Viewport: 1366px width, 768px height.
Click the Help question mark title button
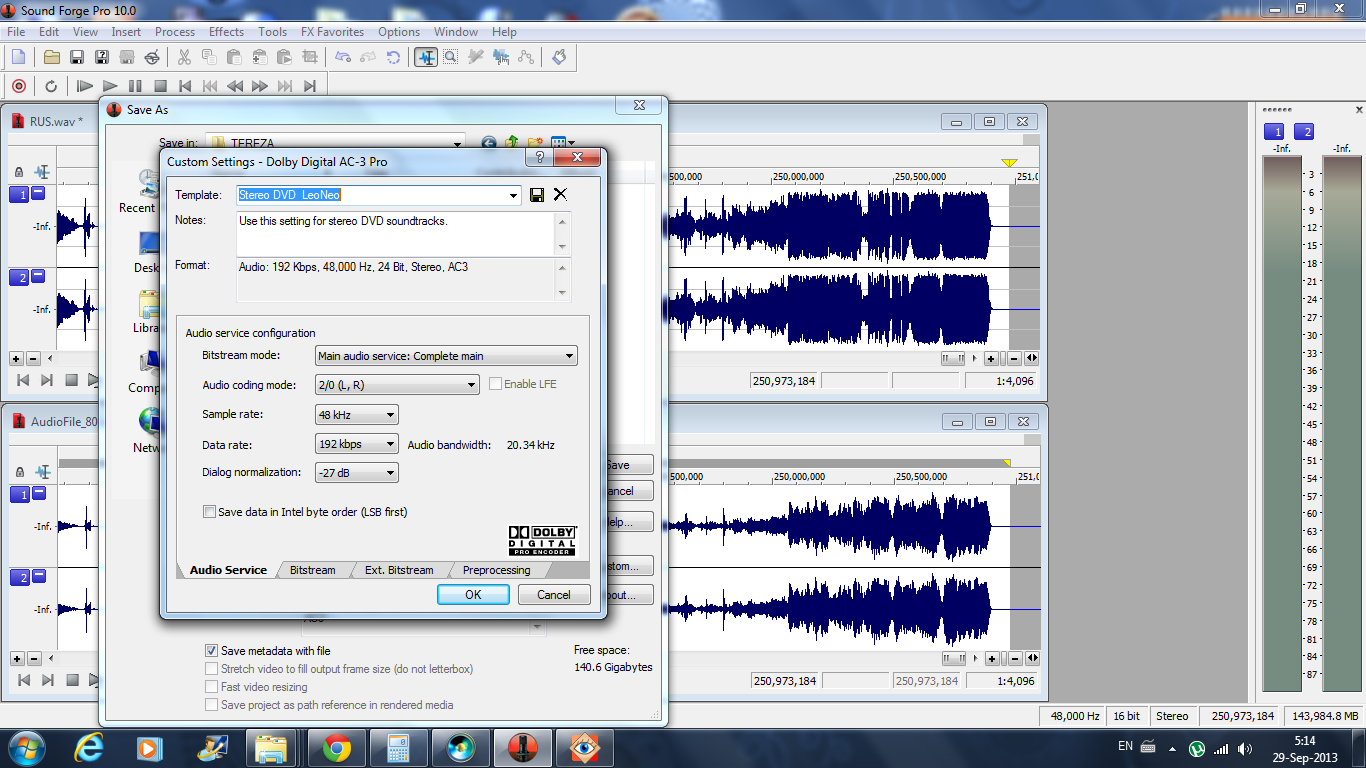click(539, 158)
